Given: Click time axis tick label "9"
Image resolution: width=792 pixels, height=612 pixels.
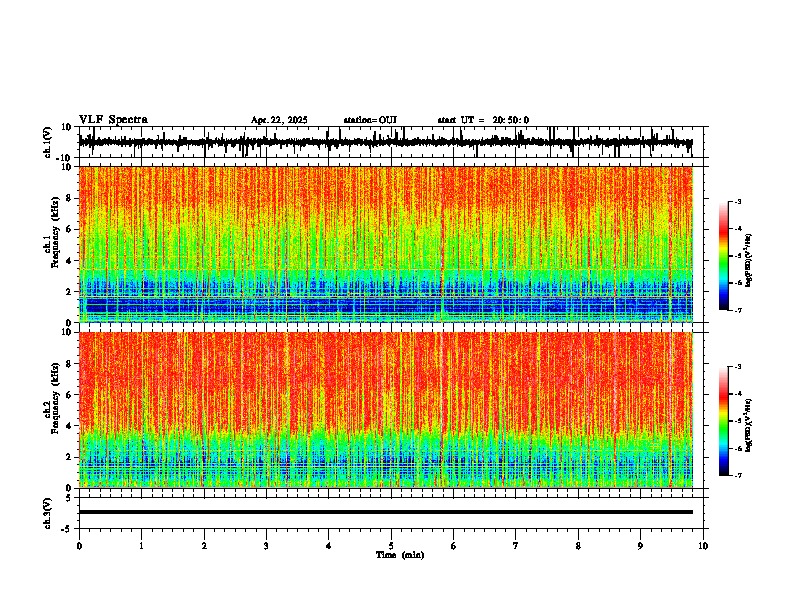Looking at the screenshot, I should point(640,546).
